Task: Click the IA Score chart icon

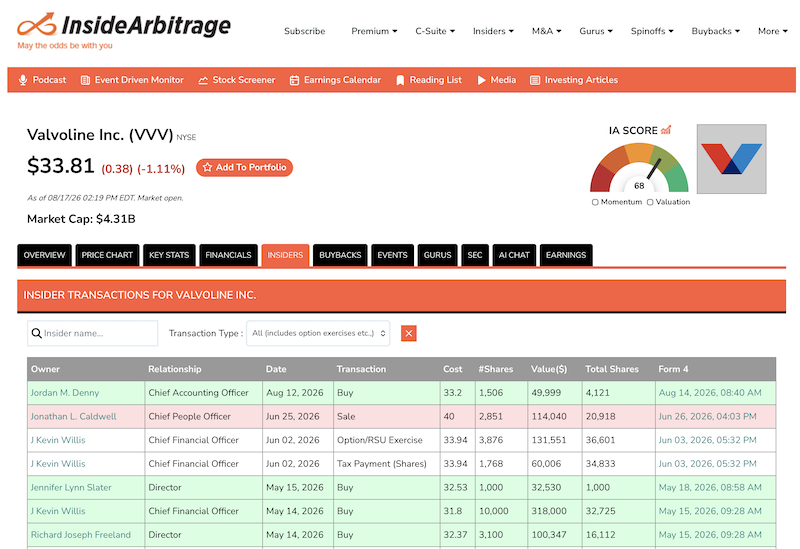Action: coord(666,130)
